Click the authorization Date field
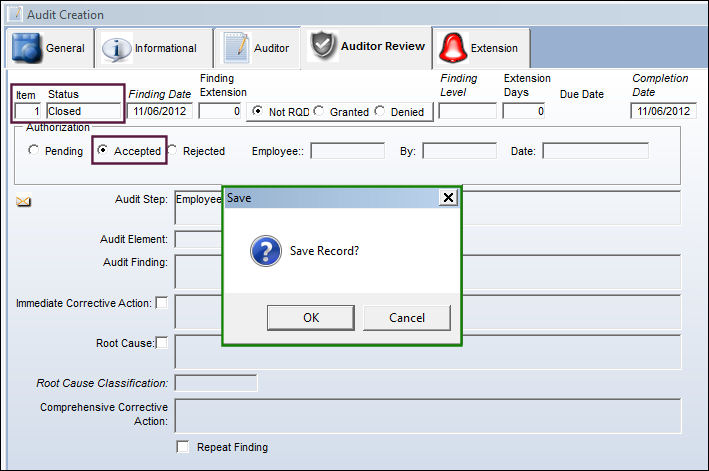This screenshot has width=709, height=471. click(596, 151)
